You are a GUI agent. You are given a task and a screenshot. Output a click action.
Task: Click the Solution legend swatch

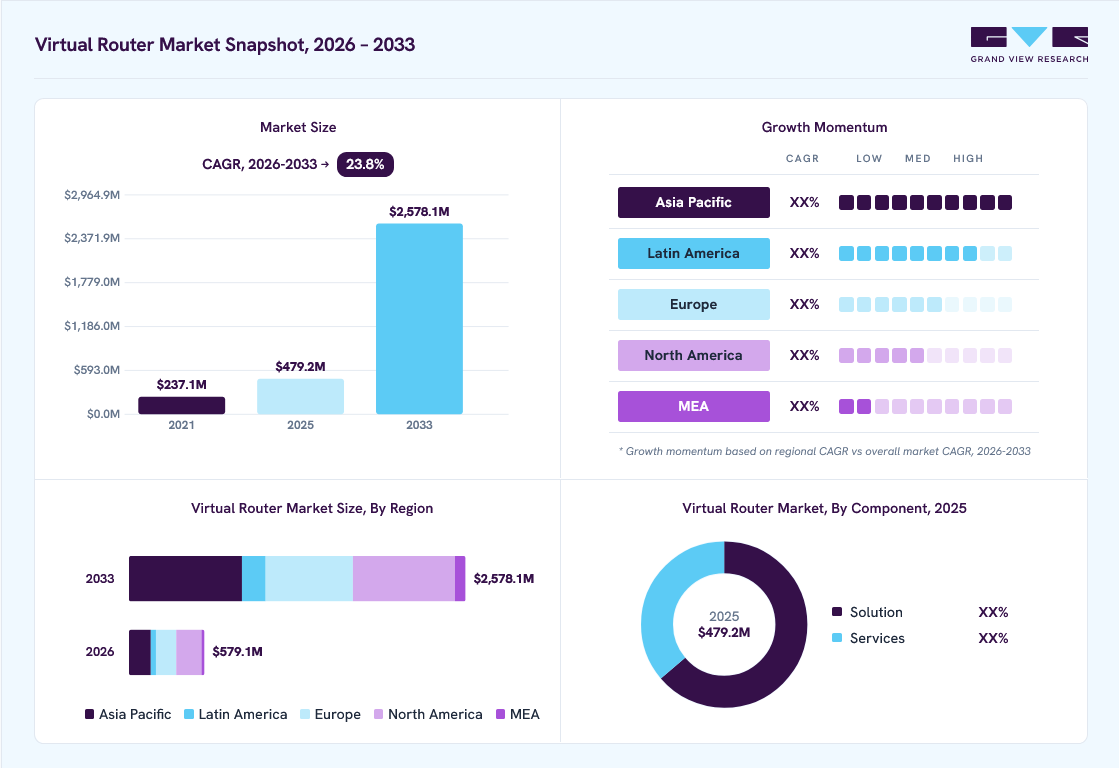[837, 612]
